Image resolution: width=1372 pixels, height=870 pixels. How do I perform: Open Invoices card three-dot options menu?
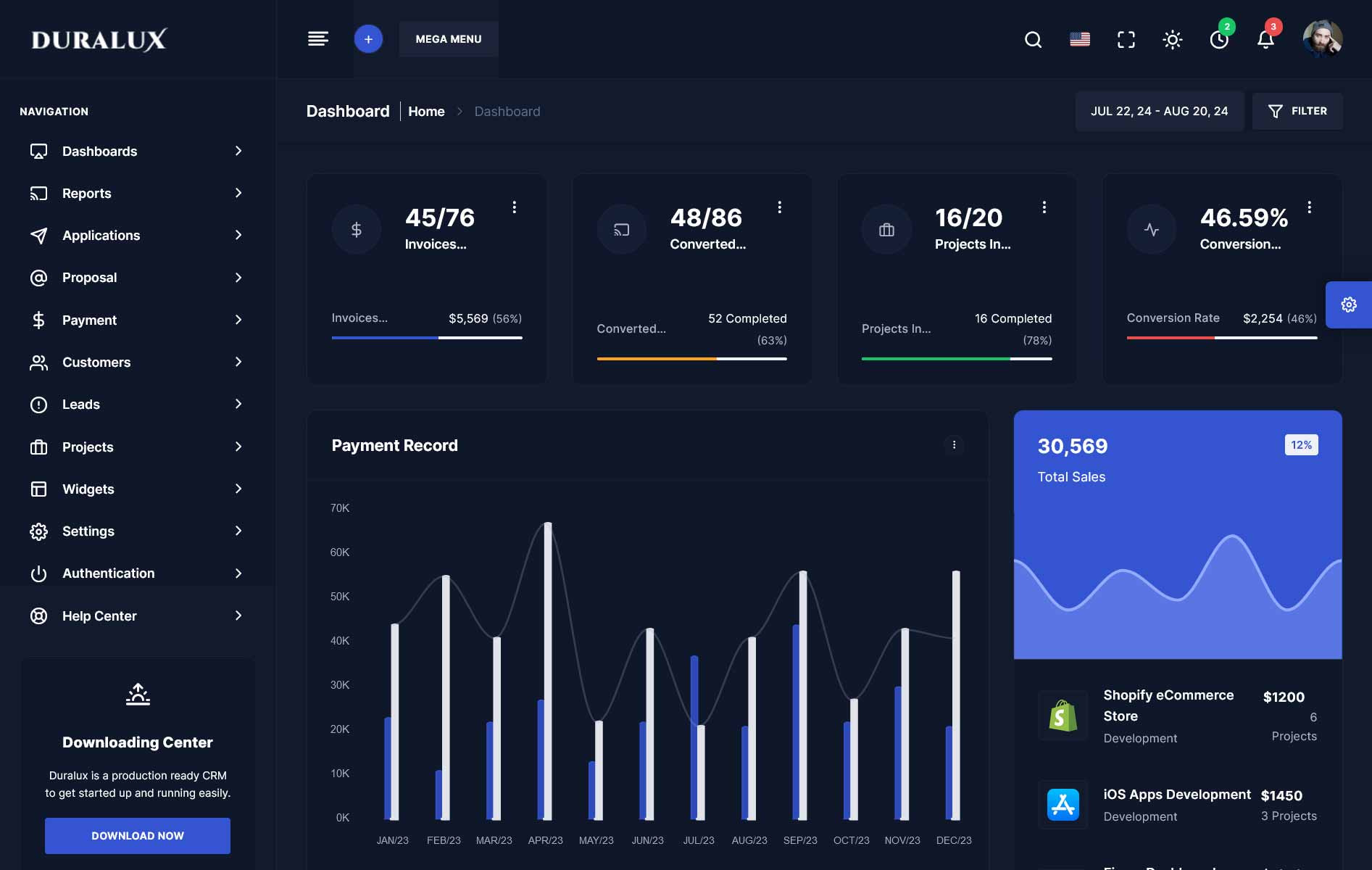515,207
